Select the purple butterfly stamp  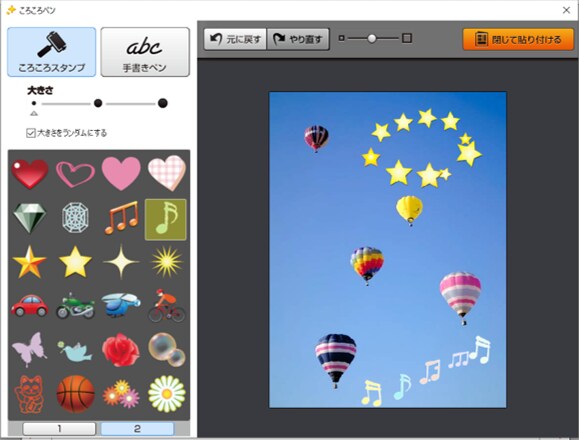point(30,349)
